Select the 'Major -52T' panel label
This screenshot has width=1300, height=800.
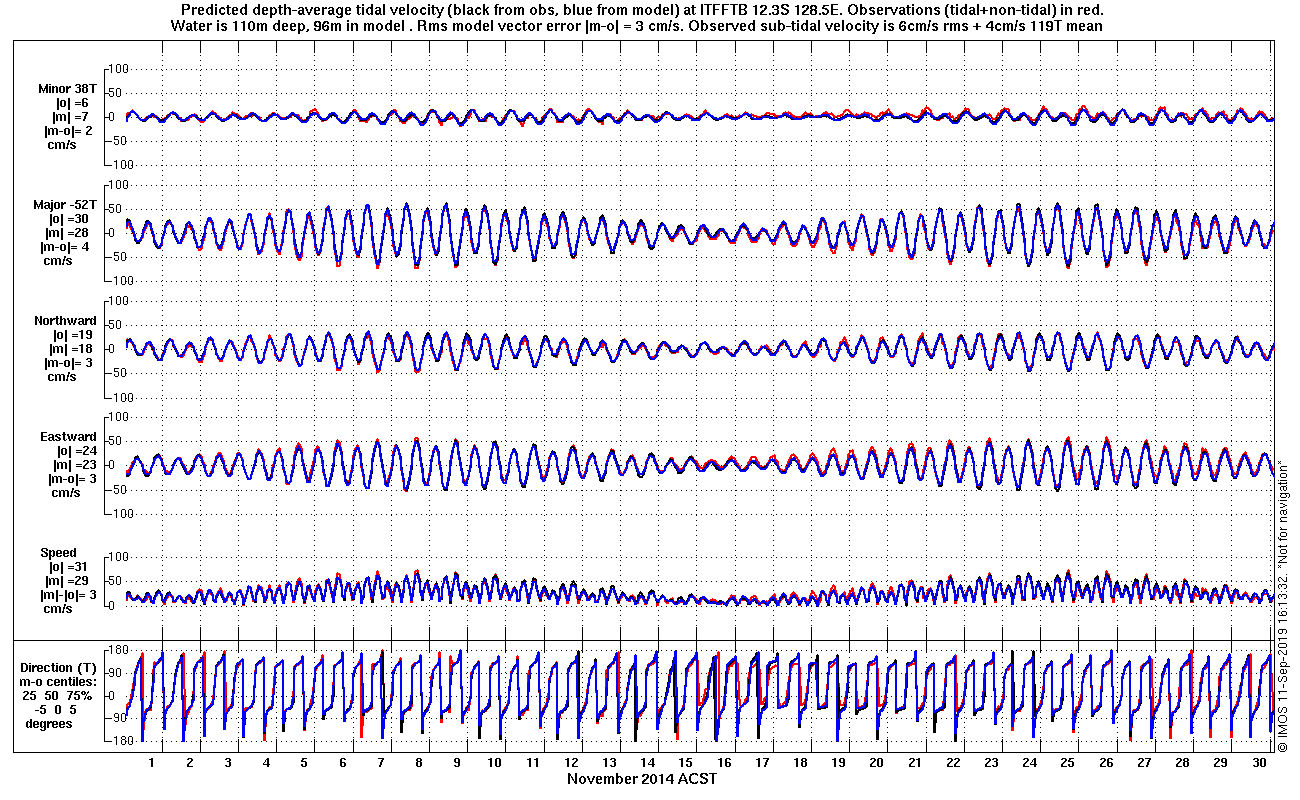[x=65, y=205]
